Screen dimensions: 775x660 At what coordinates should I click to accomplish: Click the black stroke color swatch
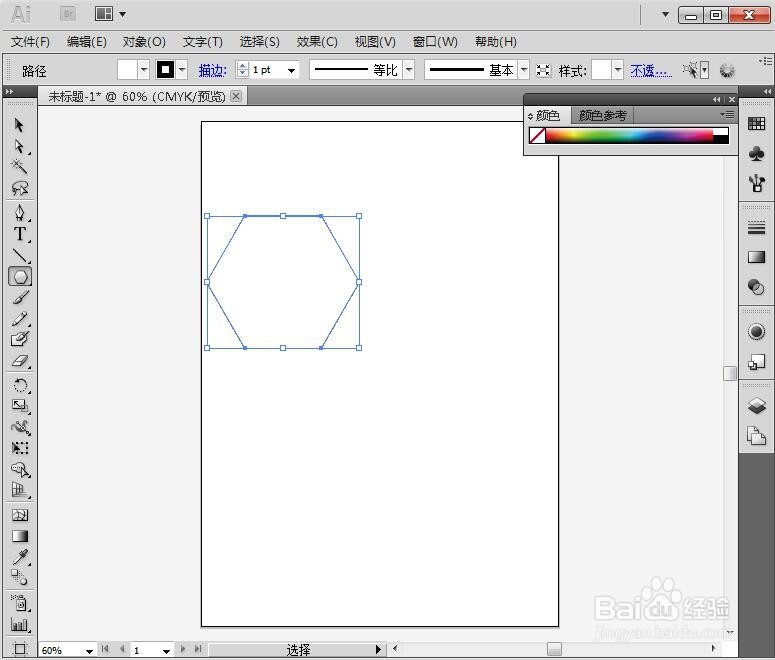point(166,70)
